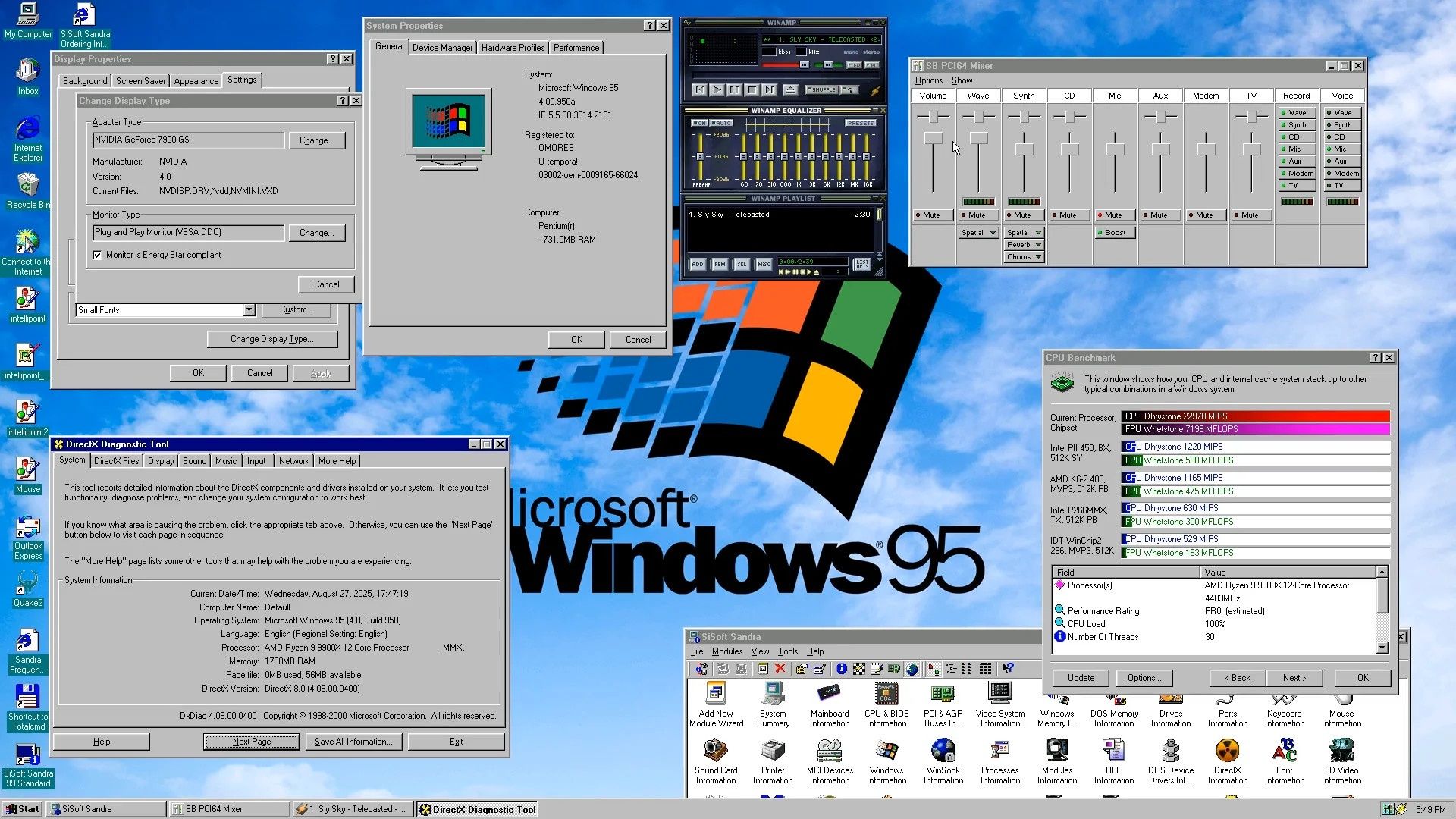Screen dimensions: 1456x819
Task: Open Font Information module in Sandra
Action: pos(1284,762)
